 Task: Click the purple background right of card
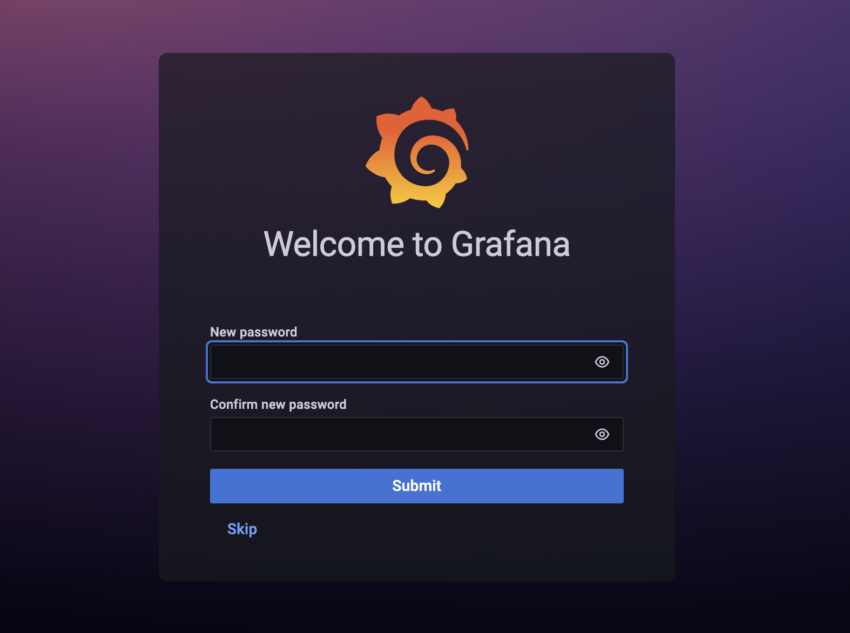point(762,316)
